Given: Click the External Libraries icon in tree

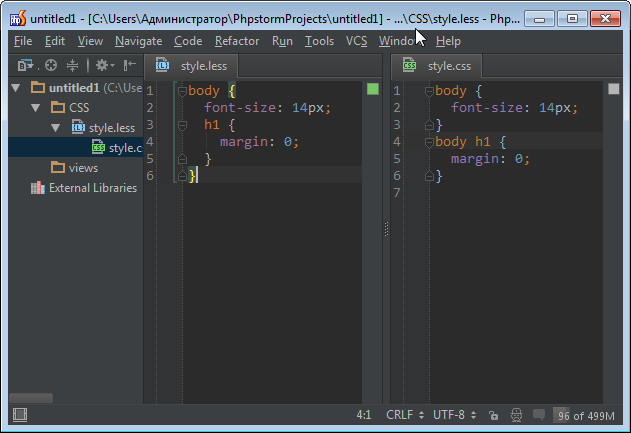Looking at the screenshot, I should tap(37, 188).
